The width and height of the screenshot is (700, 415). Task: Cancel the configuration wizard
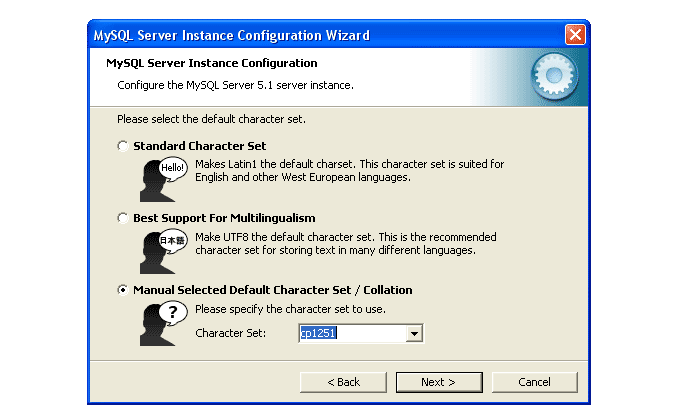tap(534, 382)
